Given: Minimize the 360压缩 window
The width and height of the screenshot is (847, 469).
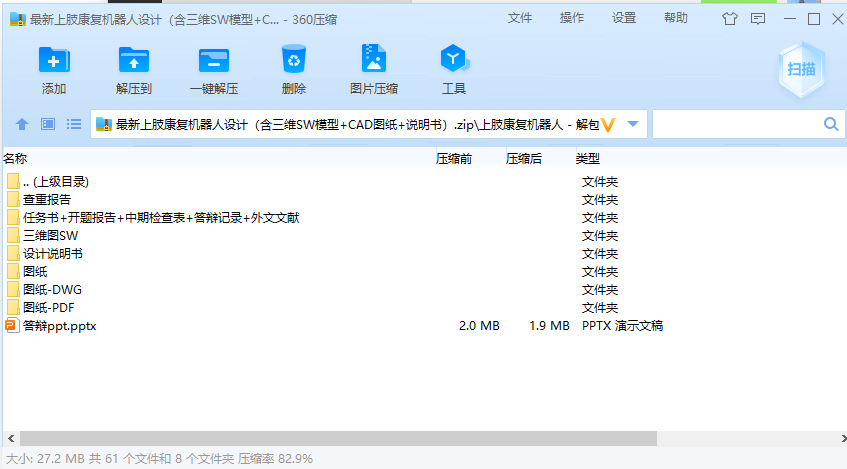Looking at the screenshot, I should tap(790, 19).
